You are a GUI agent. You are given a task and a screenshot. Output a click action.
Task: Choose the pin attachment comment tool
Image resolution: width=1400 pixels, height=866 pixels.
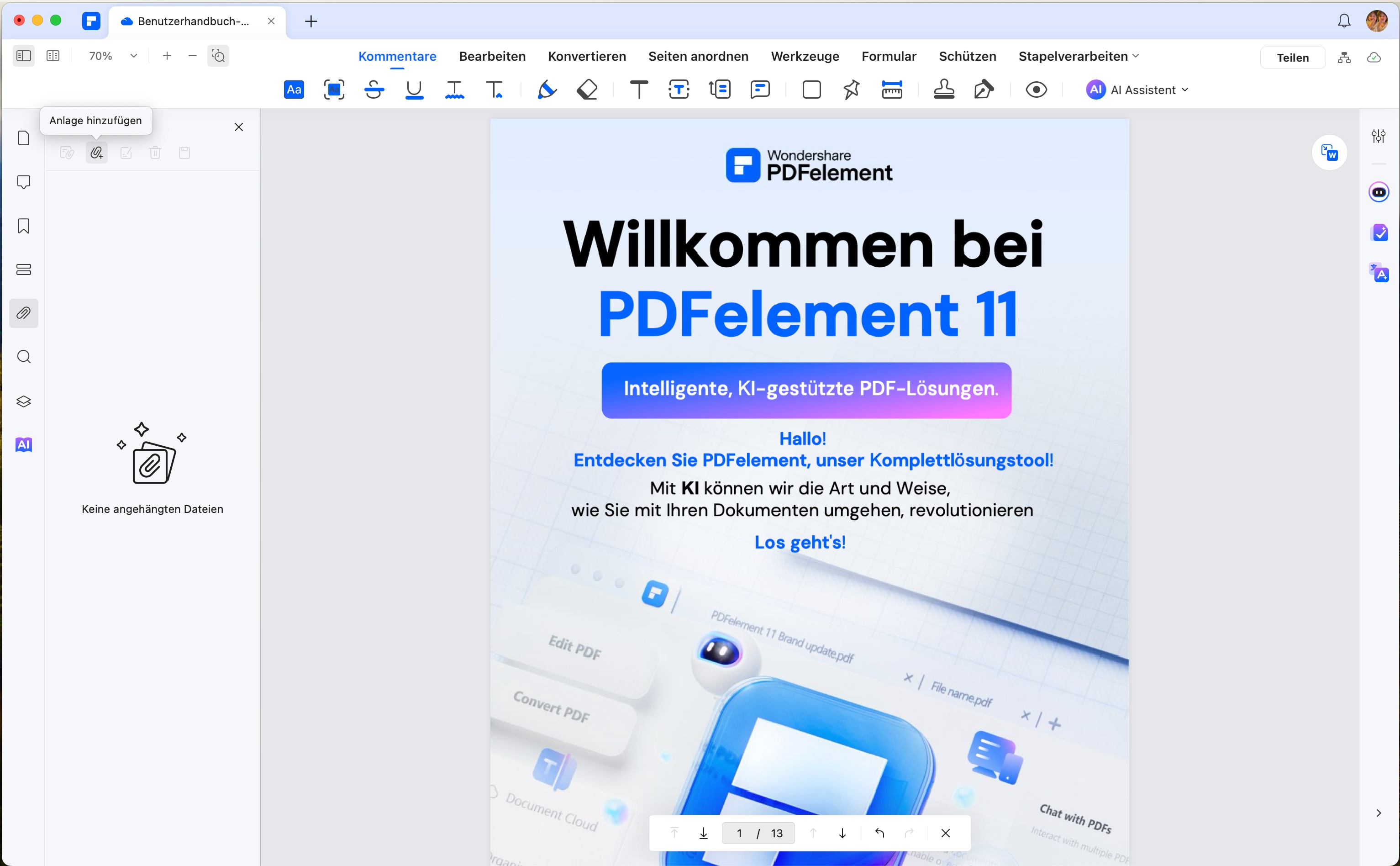coord(852,90)
